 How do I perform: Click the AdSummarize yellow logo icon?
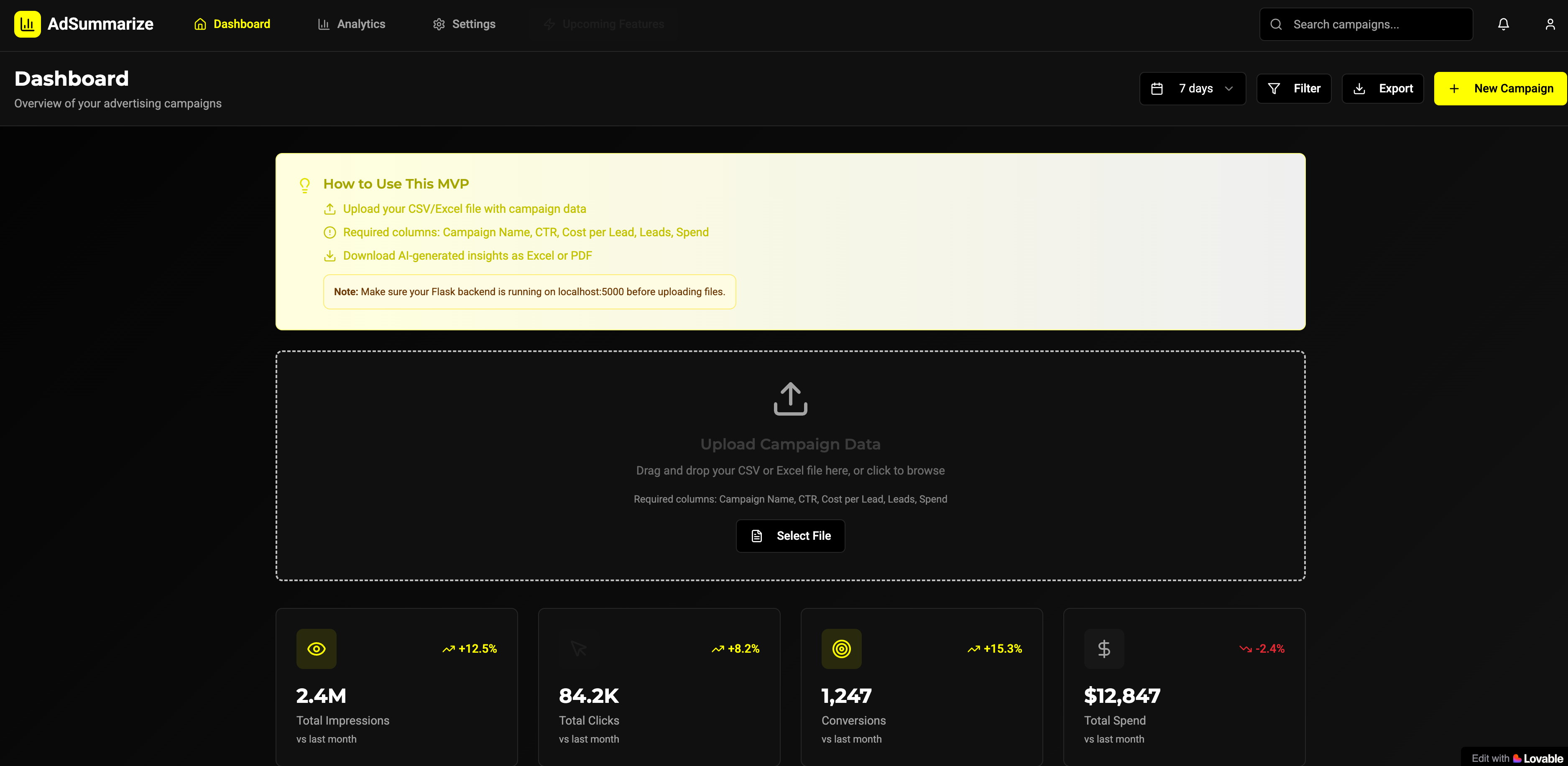(x=28, y=24)
